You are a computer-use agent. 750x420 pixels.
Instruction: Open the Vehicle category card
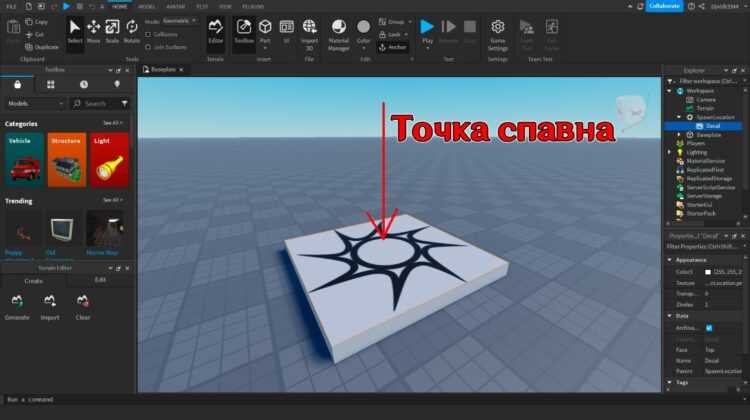pyautogui.click(x=25, y=160)
